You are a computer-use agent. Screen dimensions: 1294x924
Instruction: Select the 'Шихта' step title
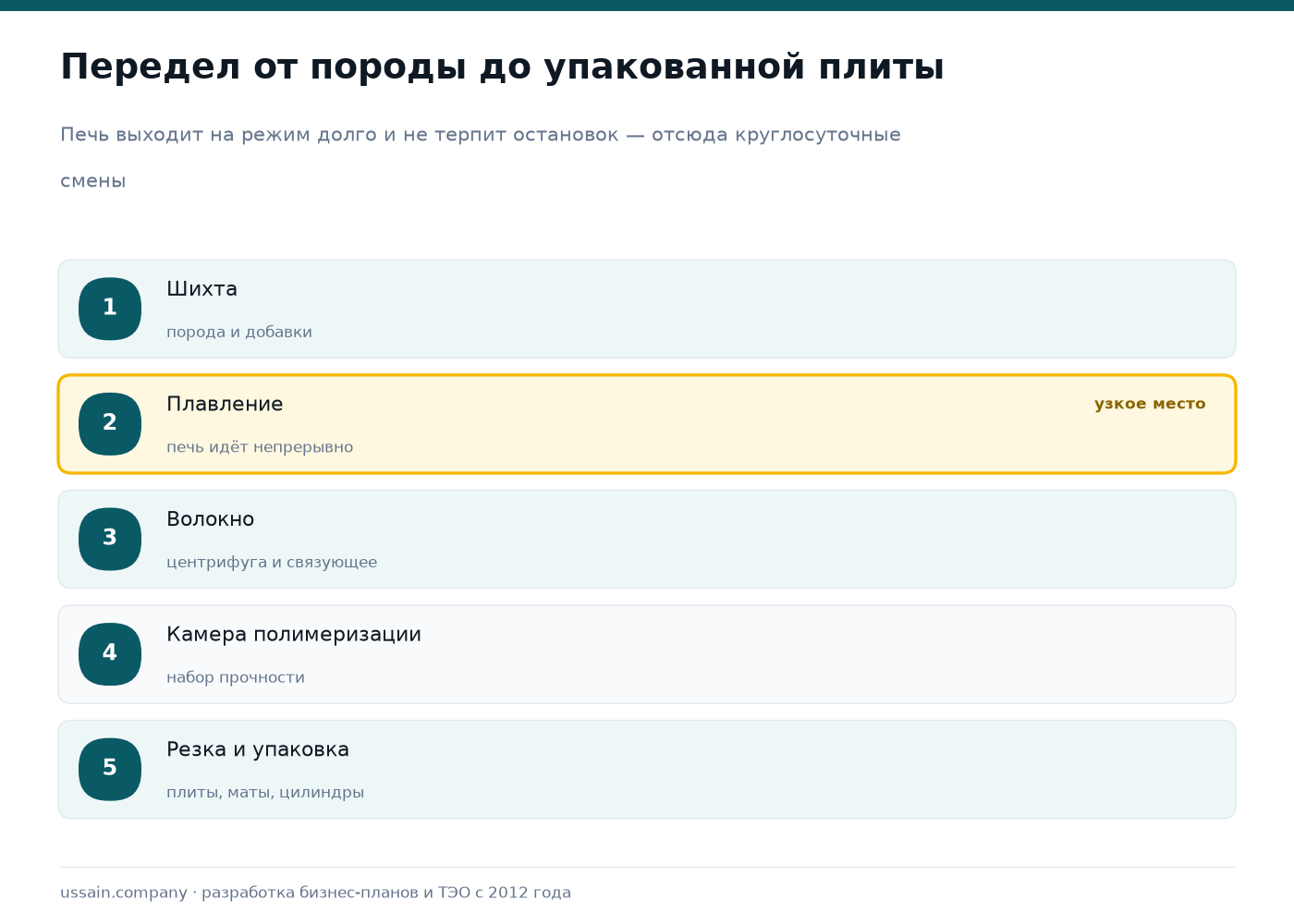point(201,289)
